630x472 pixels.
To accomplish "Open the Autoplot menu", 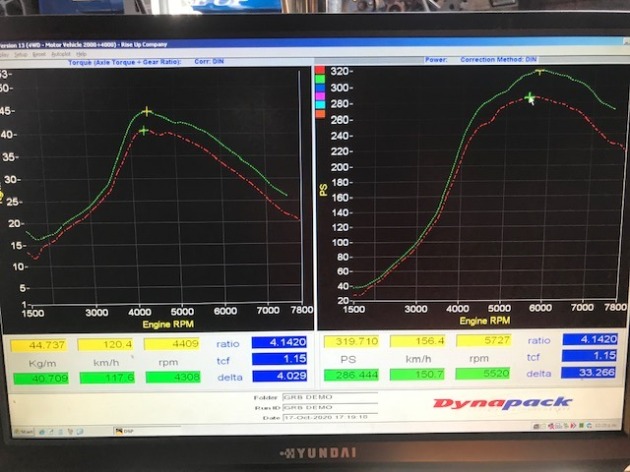I will click(x=63, y=54).
